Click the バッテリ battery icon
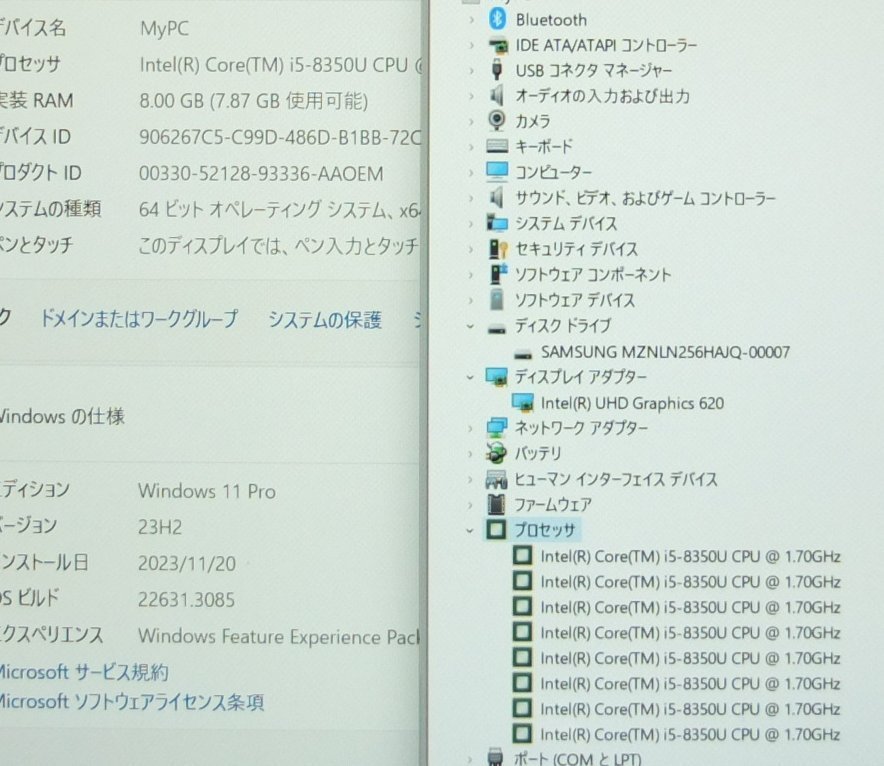The height and width of the screenshot is (766, 884). 496,453
